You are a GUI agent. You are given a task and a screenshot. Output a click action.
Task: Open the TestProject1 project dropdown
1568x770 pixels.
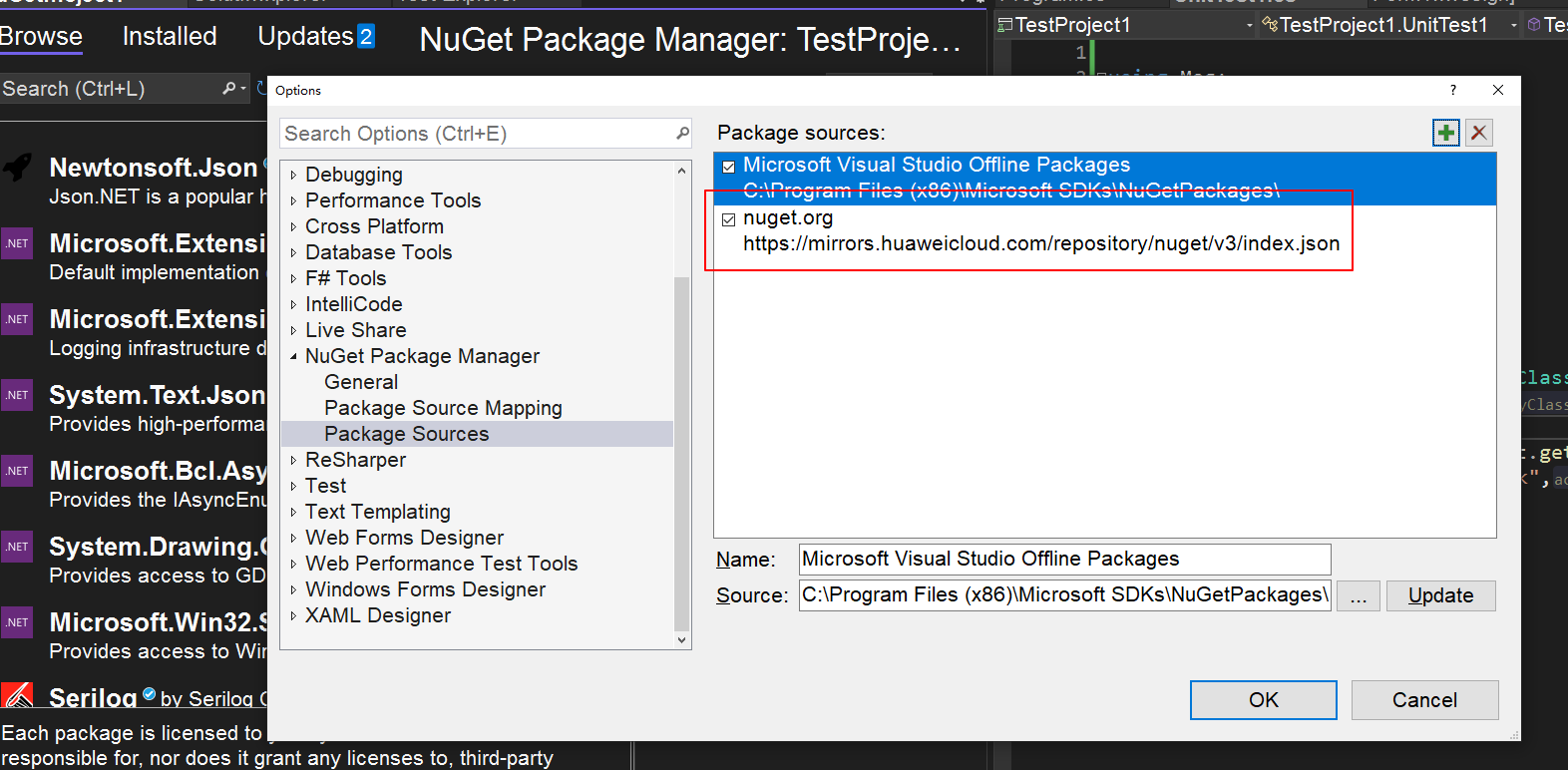(x=1250, y=25)
